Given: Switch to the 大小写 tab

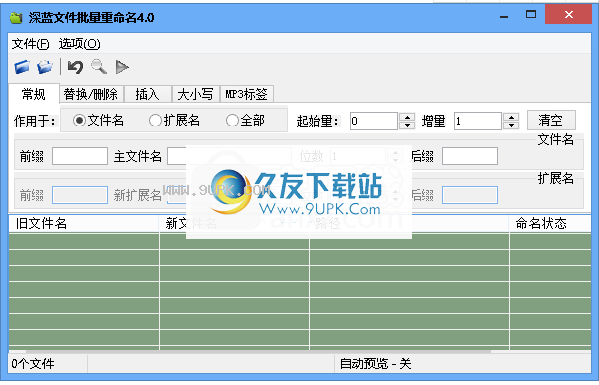Looking at the screenshot, I should (195, 94).
